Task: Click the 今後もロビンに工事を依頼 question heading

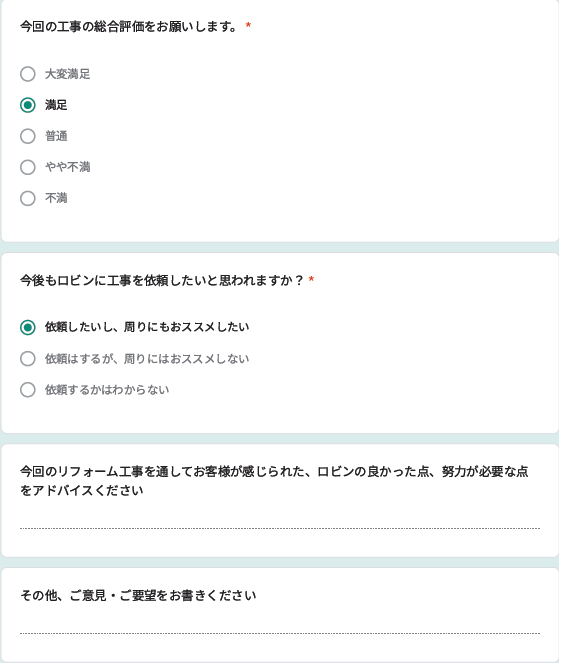Action: tap(162, 280)
